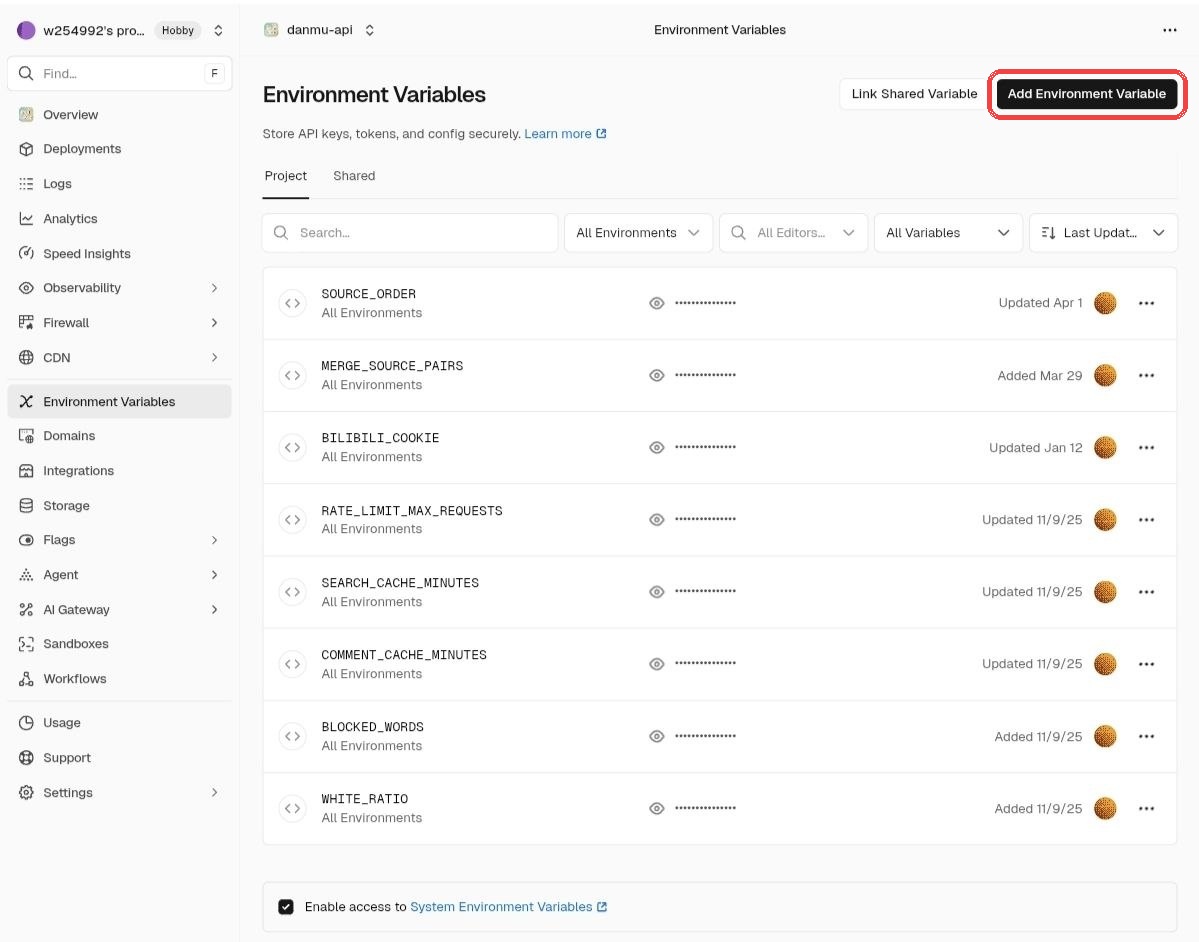This screenshot has width=1199, height=942.
Task: Click Link Shared Variable button
Action: tap(914, 94)
